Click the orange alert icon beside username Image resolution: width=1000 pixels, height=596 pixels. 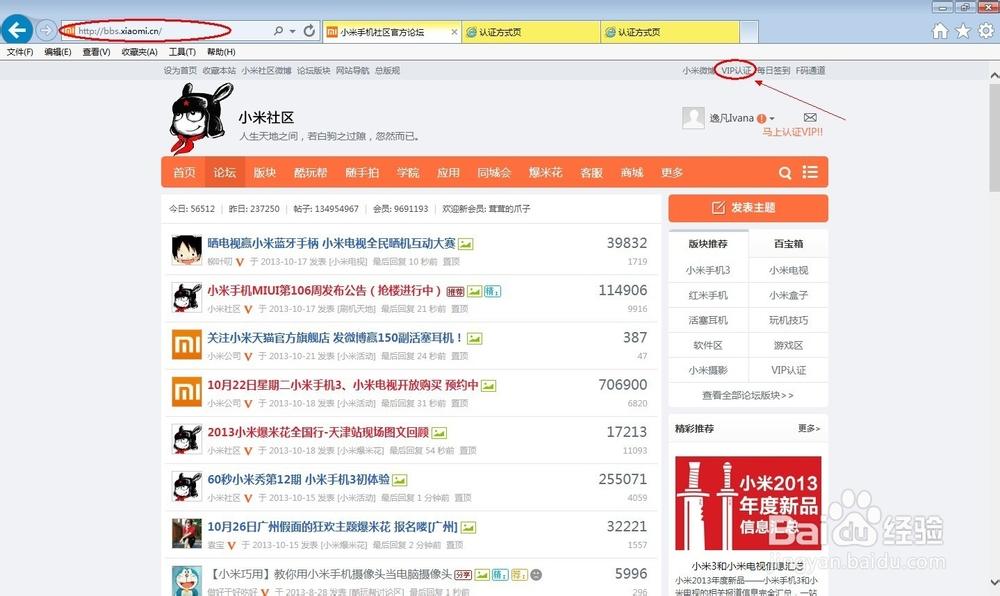point(761,119)
